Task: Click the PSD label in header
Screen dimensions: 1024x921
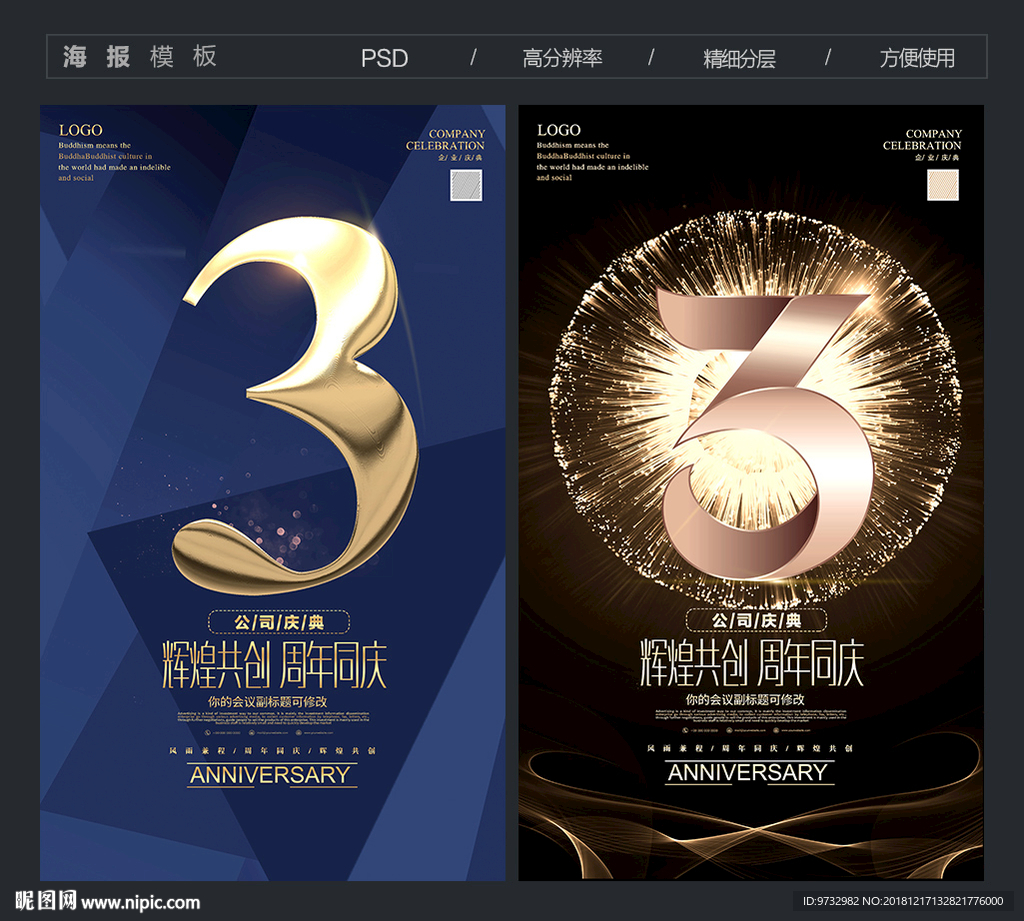Action: (x=385, y=59)
